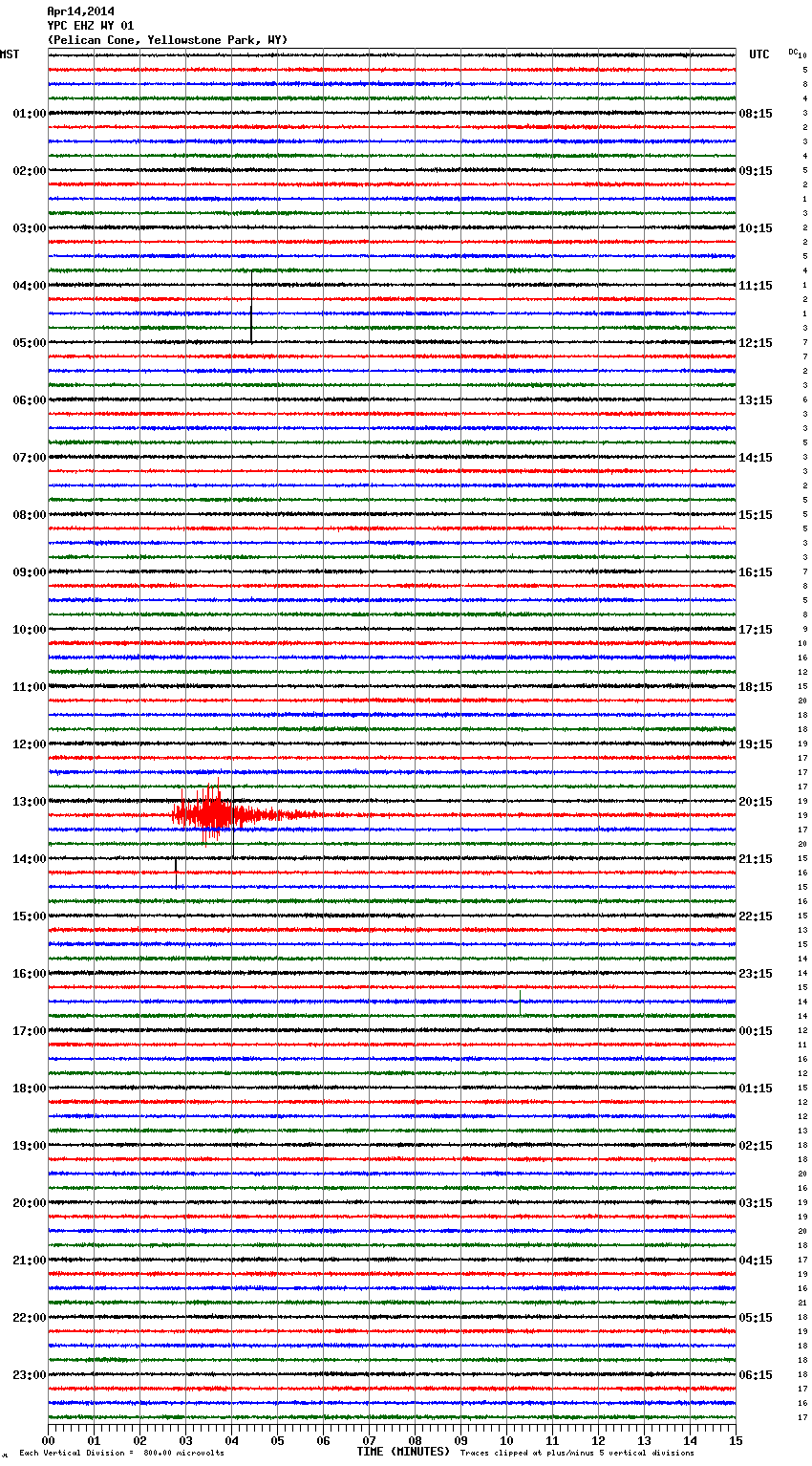Viewport: 812px width, 1466px height.
Task: Choose the 20:00 MST time label
Action: coord(30,1203)
